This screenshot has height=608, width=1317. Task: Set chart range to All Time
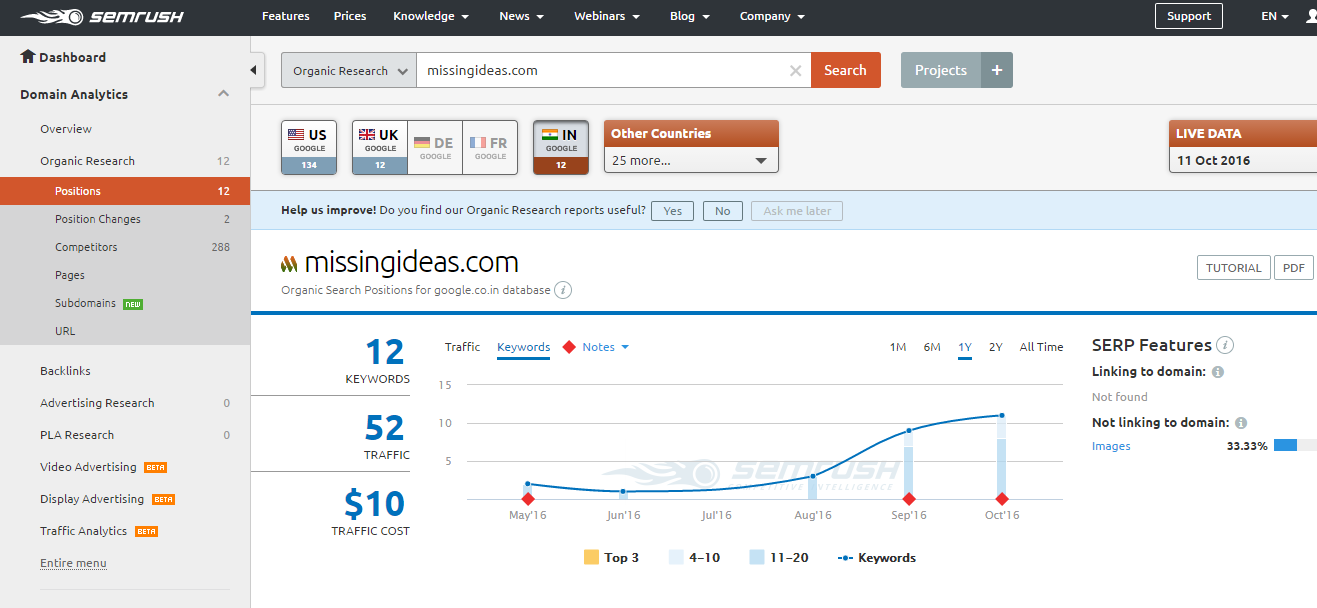[x=1041, y=347]
